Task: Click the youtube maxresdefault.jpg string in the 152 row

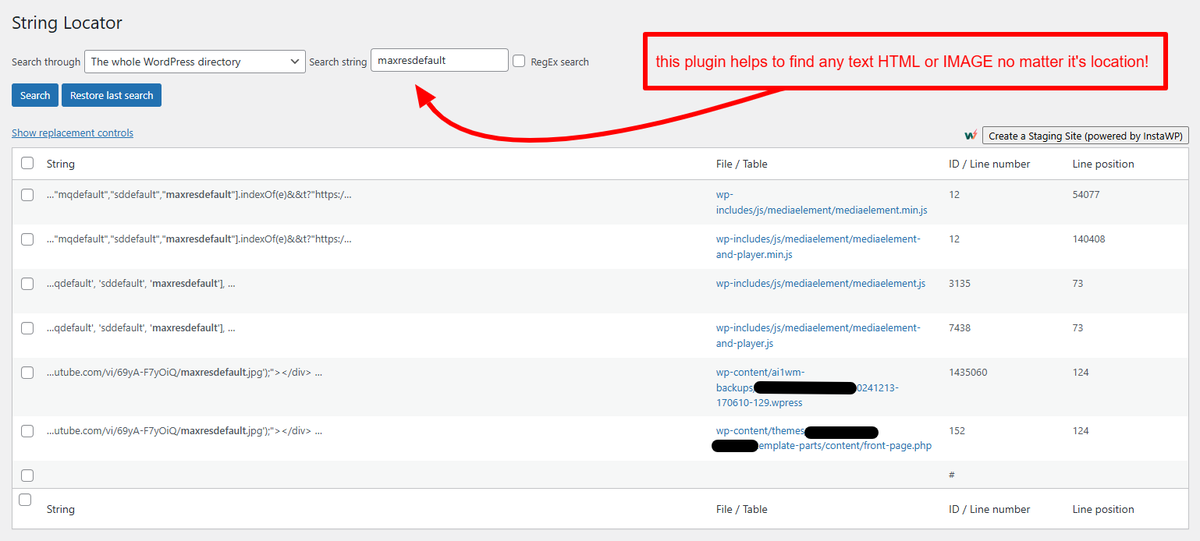Action: pyautogui.click(x=184, y=431)
